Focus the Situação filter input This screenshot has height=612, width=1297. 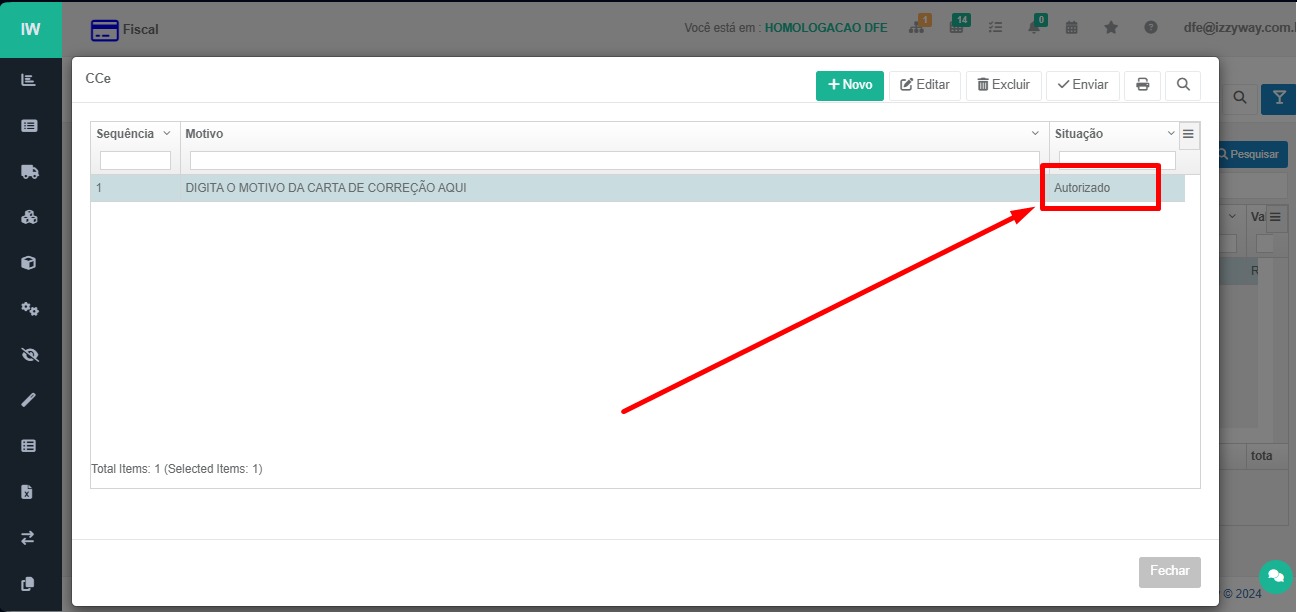1117,160
